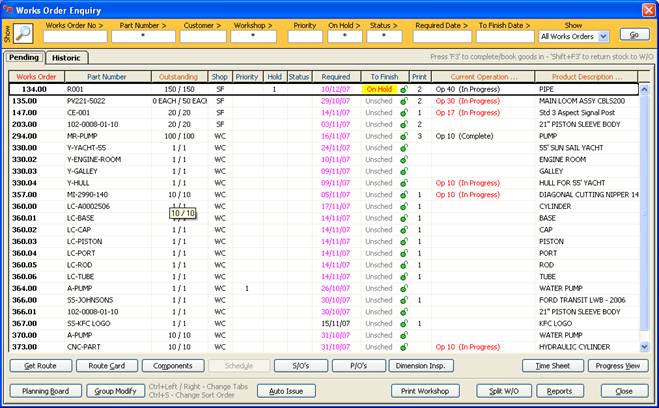The height and width of the screenshot is (408, 659).
Task: Click green schedule icon in row 203.00
Action: tap(404, 124)
